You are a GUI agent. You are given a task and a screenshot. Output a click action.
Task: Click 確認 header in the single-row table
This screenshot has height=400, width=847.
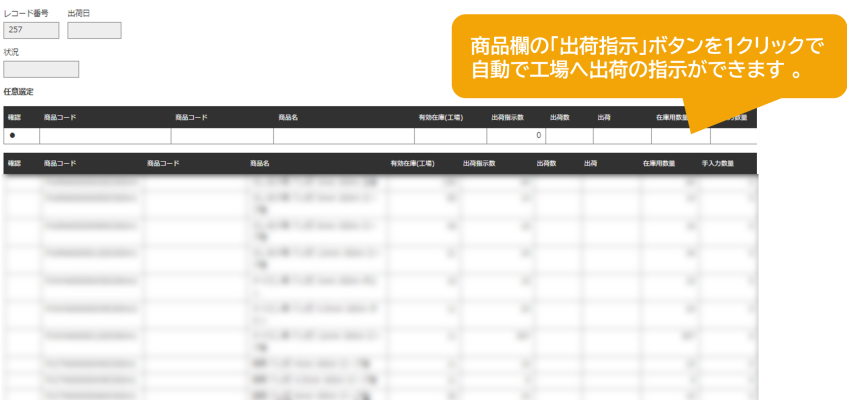pos(14,117)
